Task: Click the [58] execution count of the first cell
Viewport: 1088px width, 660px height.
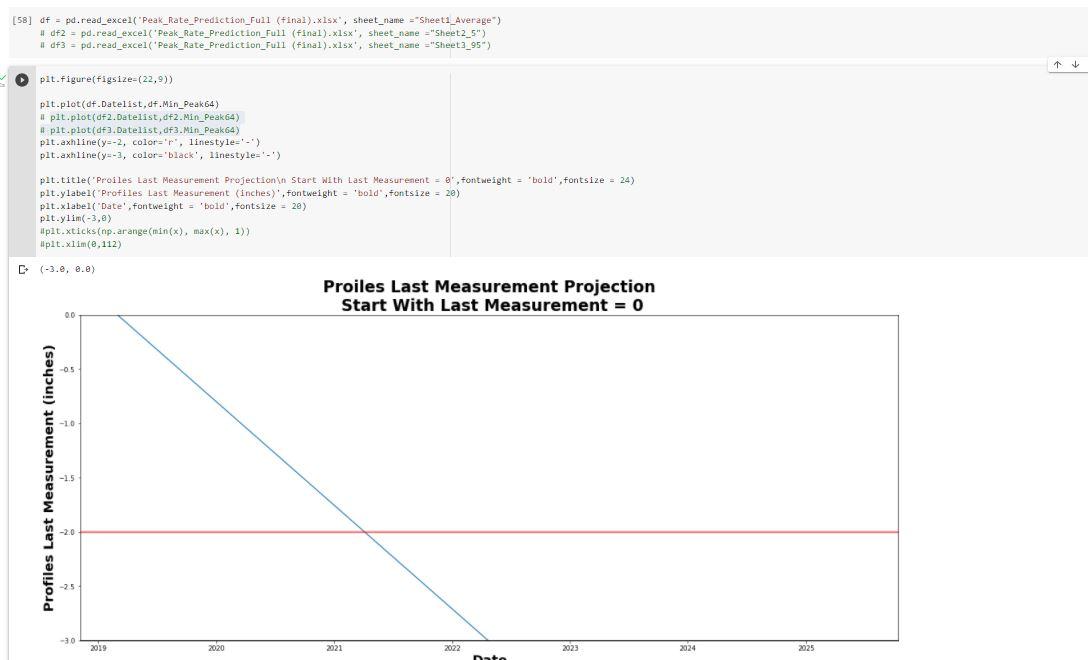Action: pos(22,20)
